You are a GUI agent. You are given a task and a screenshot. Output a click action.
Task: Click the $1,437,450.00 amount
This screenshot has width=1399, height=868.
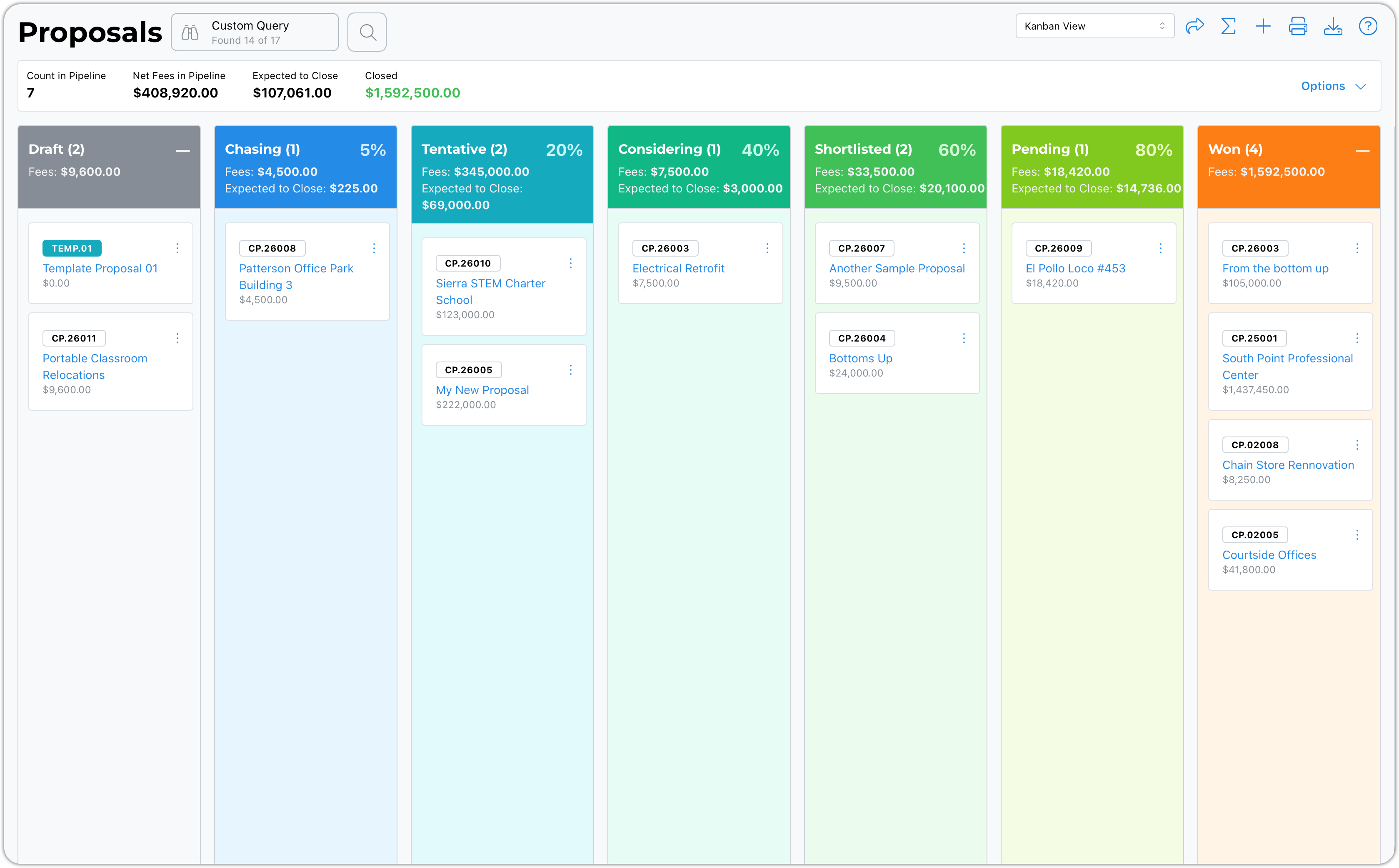pyautogui.click(x=1255, y=390)
